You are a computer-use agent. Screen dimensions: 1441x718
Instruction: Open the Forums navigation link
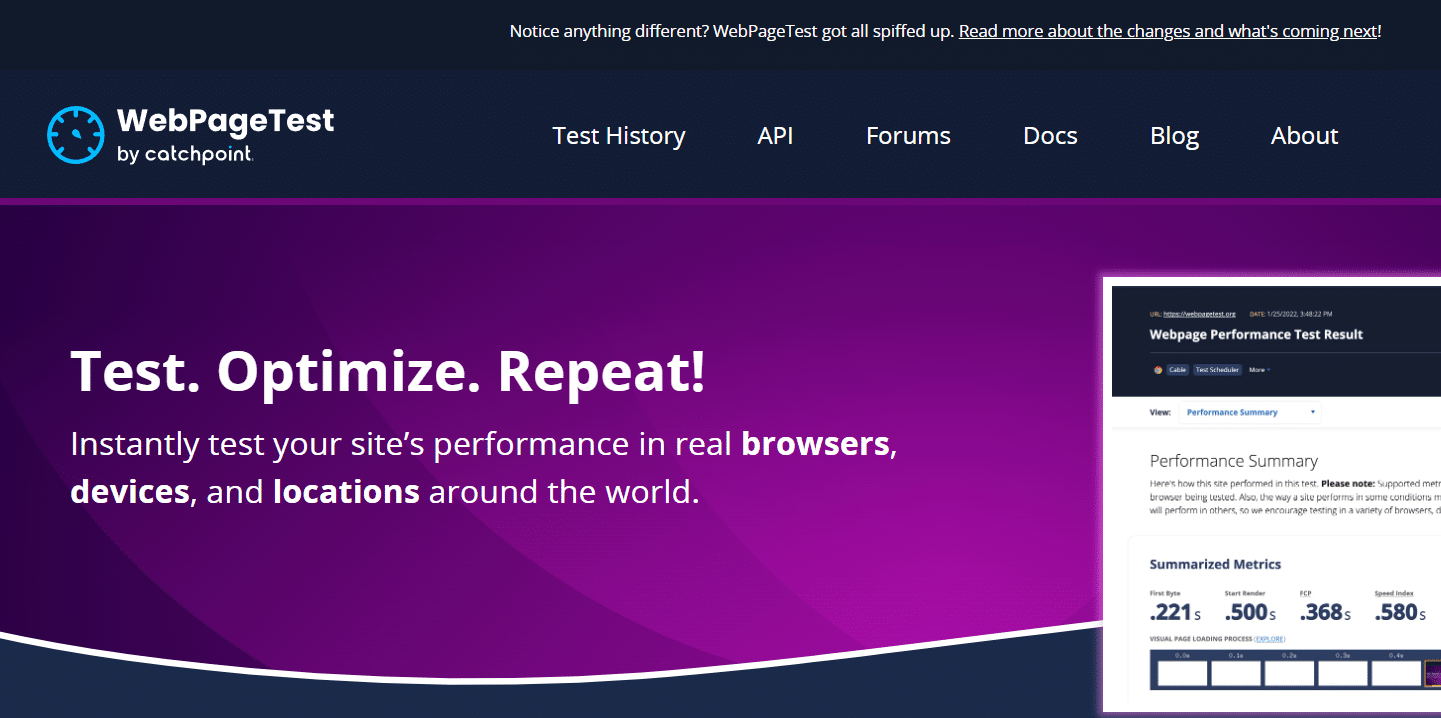click(x=908, y=136)
